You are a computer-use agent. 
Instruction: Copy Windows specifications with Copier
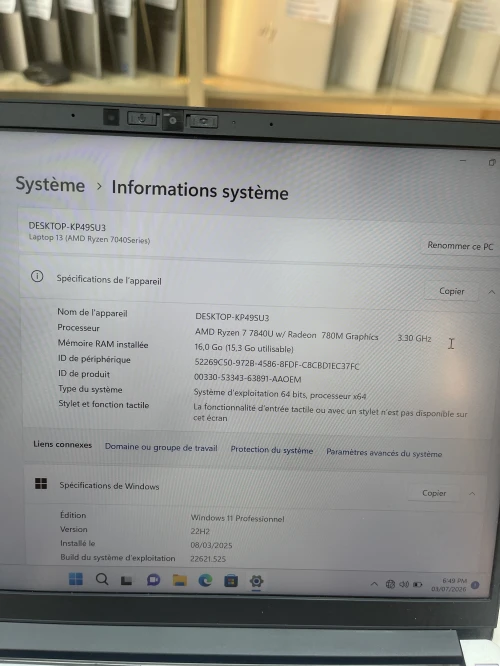pyautogui.click(x=434, y=493)
